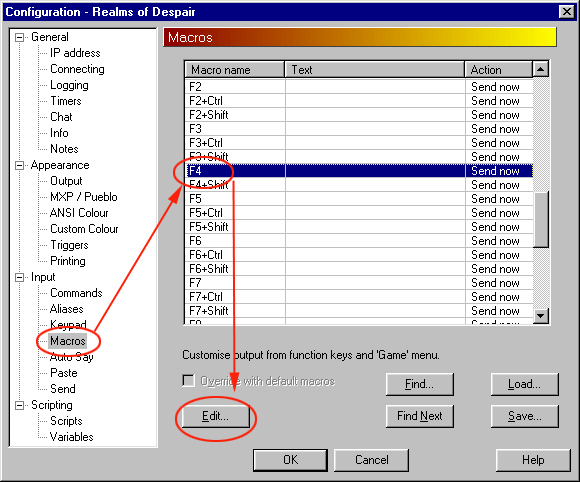The width and height of the screenshot is (580, 482).
Task: Click 'Send now' in the F5 row
Action: (x=495, y=199)
